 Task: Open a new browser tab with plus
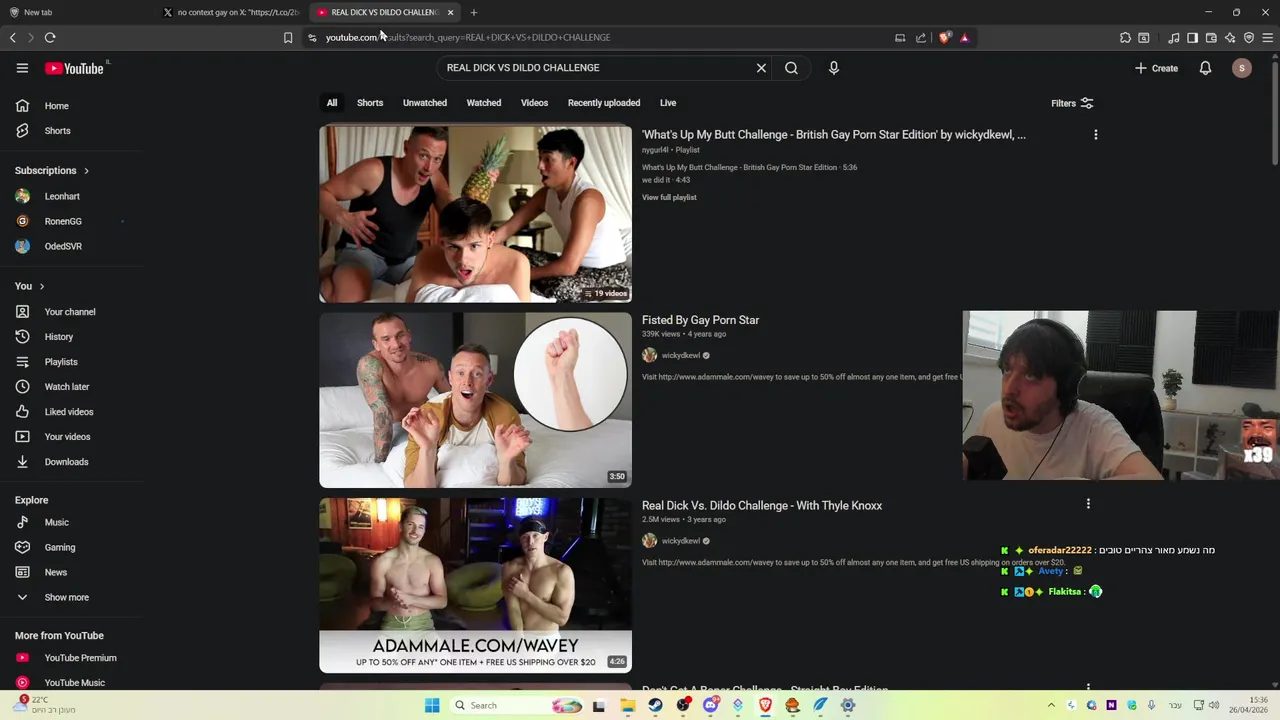coord(474,12)
